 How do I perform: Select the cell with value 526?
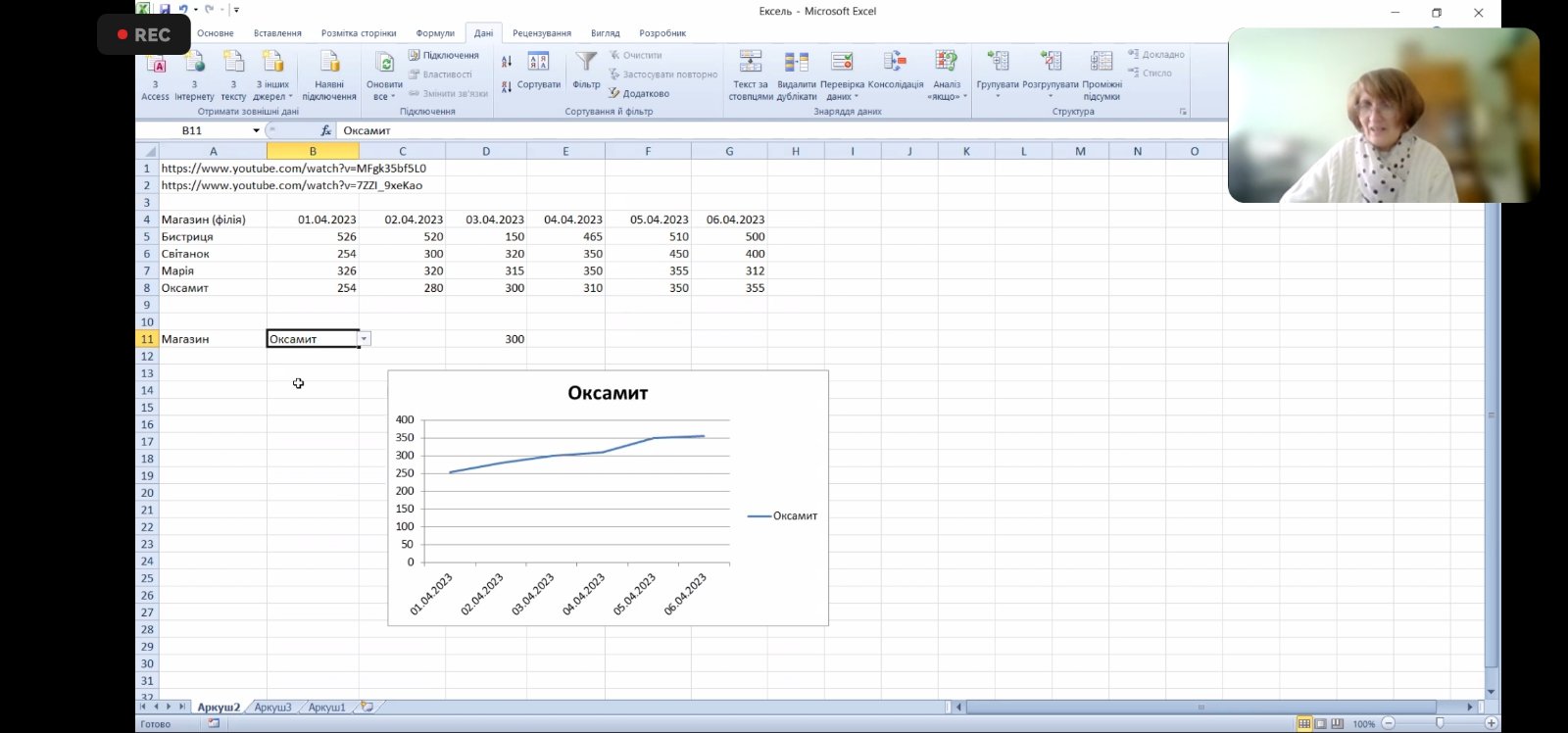313,237
